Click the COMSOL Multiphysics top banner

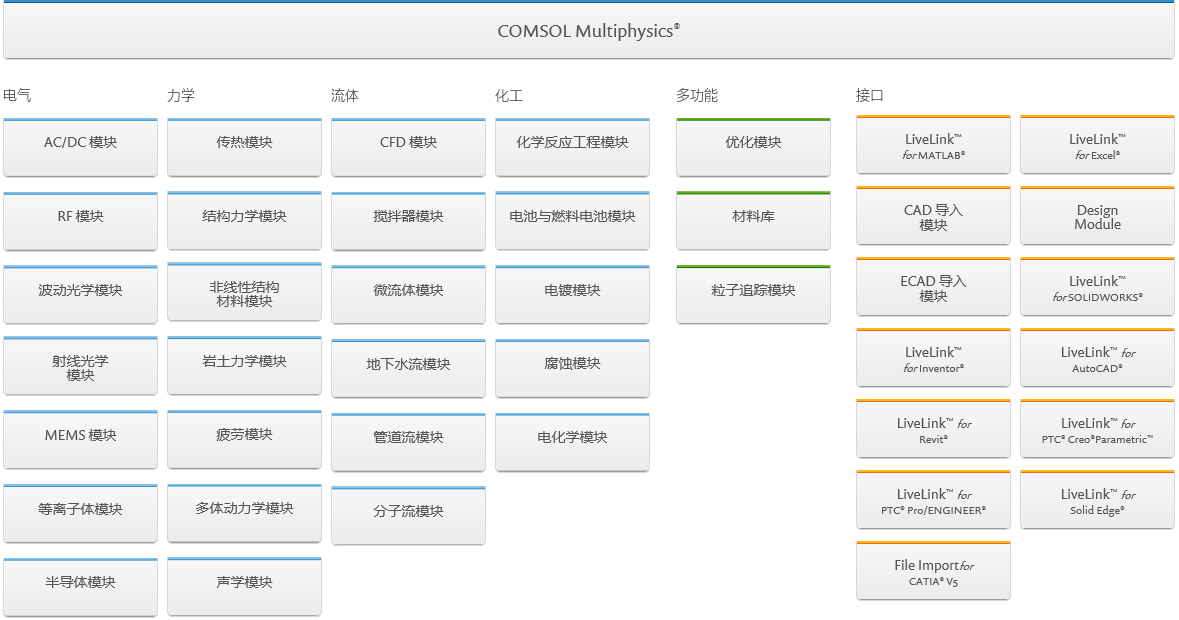coord(589,31)
